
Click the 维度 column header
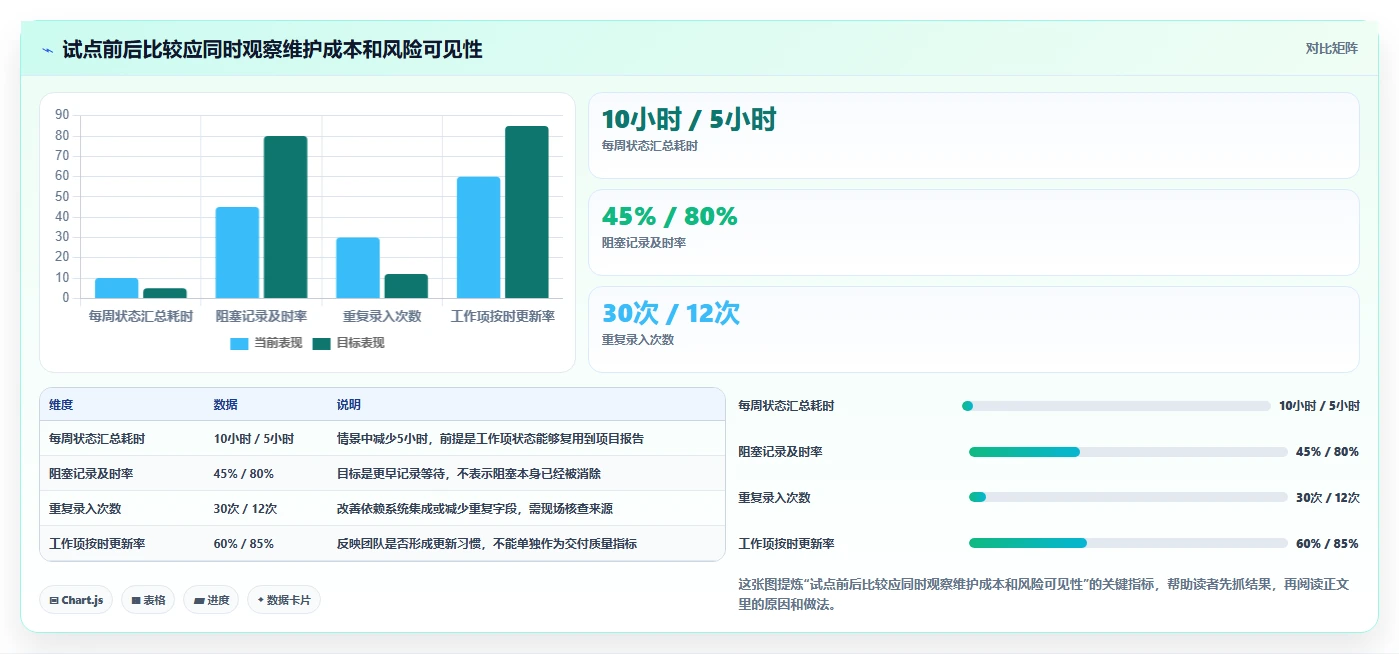[x=61, y=405]
